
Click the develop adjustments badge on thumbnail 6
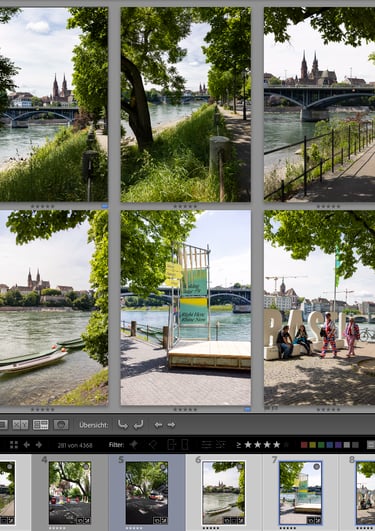click(x=241, y=521)
